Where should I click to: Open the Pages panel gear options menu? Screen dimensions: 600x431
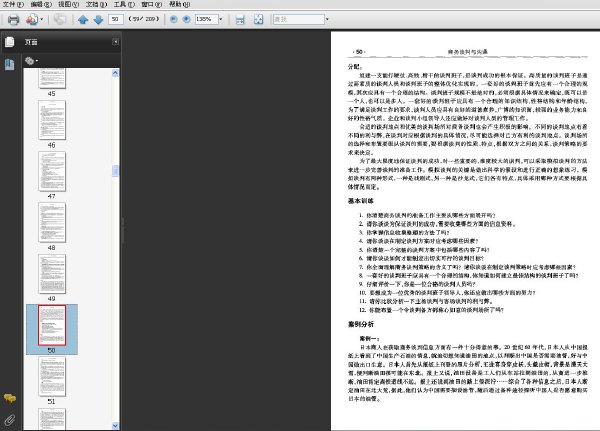31,60
